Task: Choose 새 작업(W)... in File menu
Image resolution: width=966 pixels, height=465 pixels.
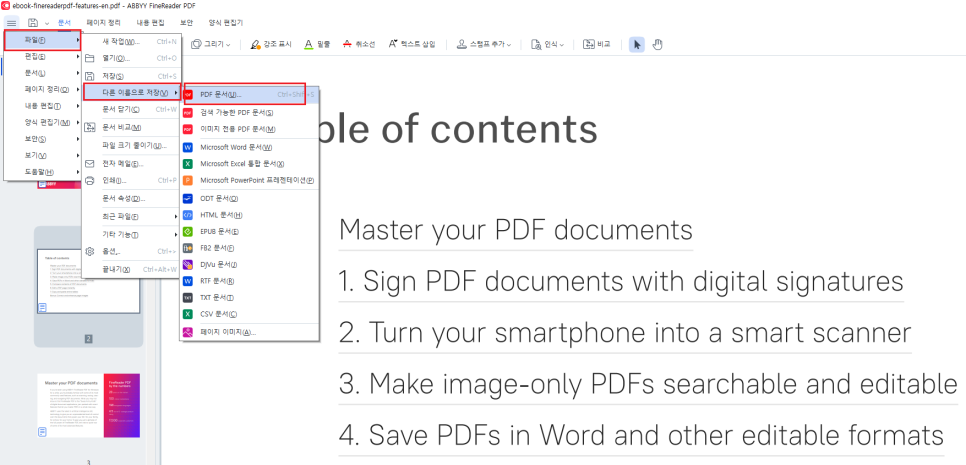Action: [131, 42]
